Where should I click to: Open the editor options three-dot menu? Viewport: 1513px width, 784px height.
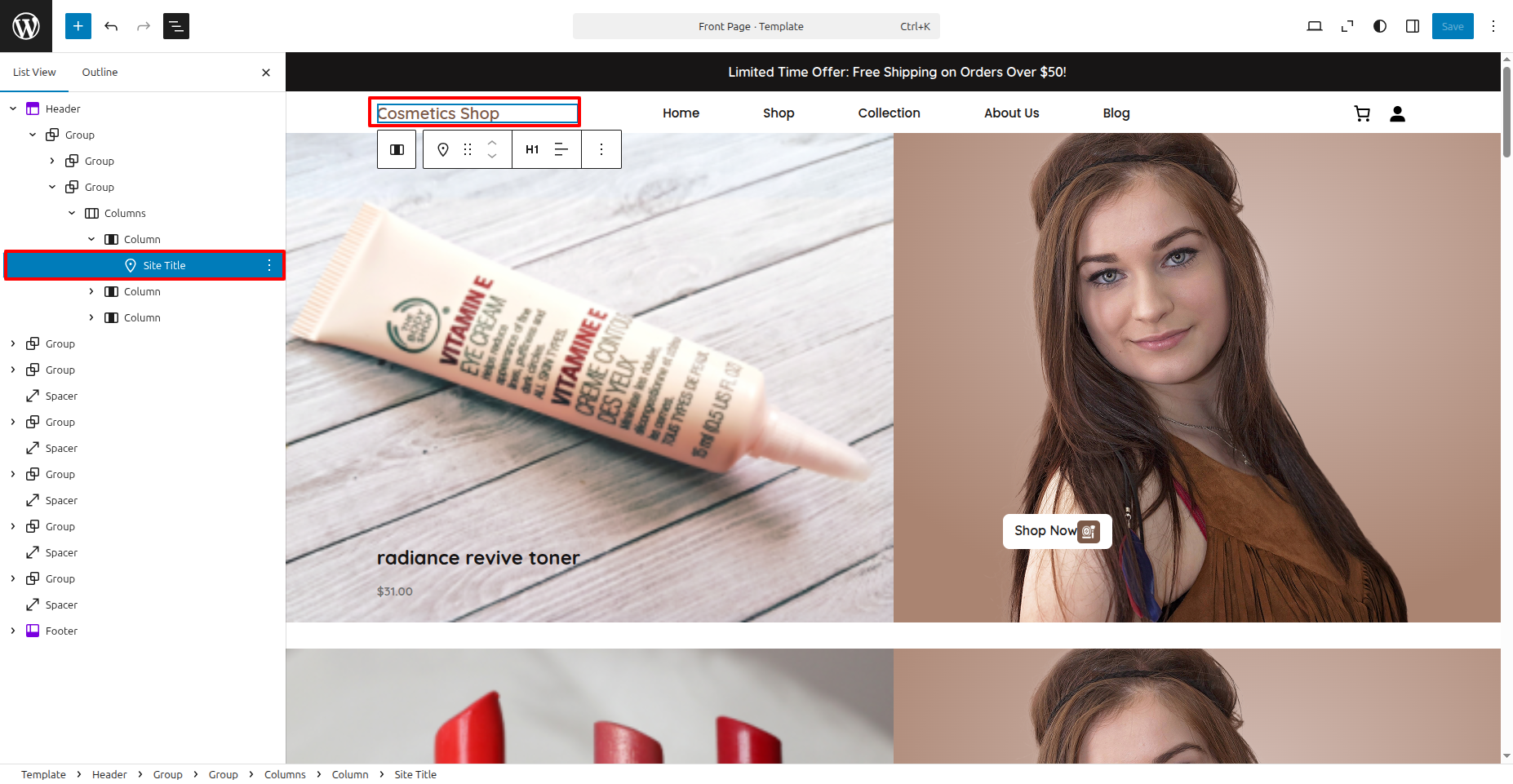[1493, 26]
